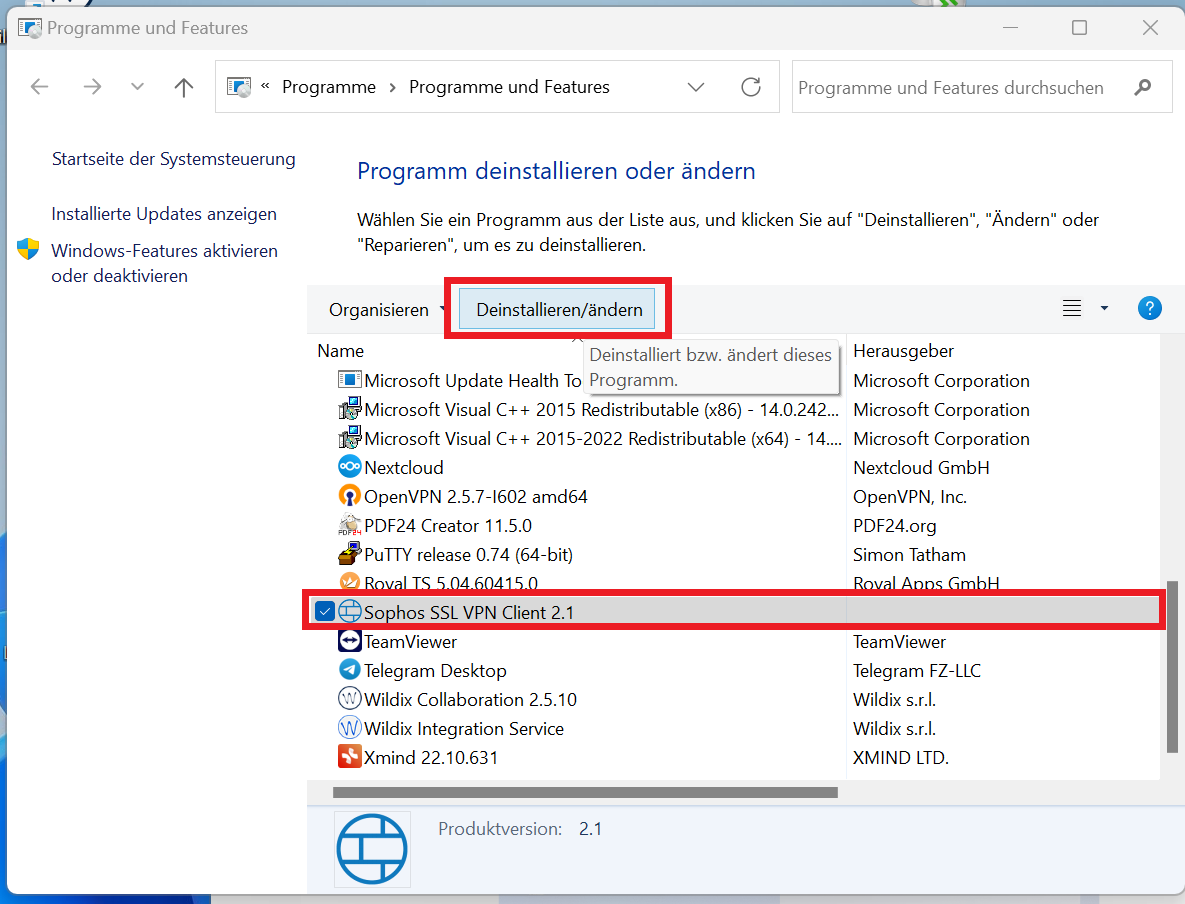Viewport: 1185px width, 904px height.
Task: Sort the list by Name column header
Action: click(341, 351)
